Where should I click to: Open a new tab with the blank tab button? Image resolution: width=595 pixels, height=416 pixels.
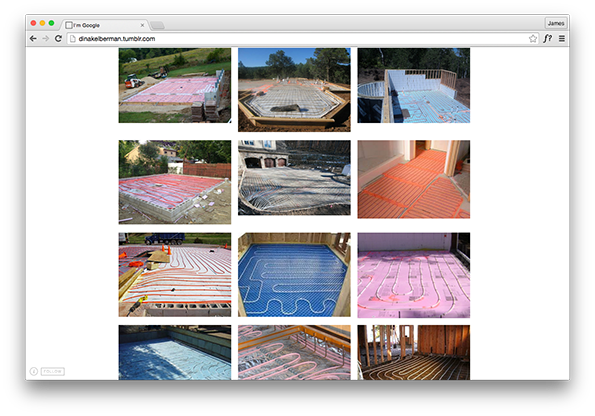click(x=157, y=25)
